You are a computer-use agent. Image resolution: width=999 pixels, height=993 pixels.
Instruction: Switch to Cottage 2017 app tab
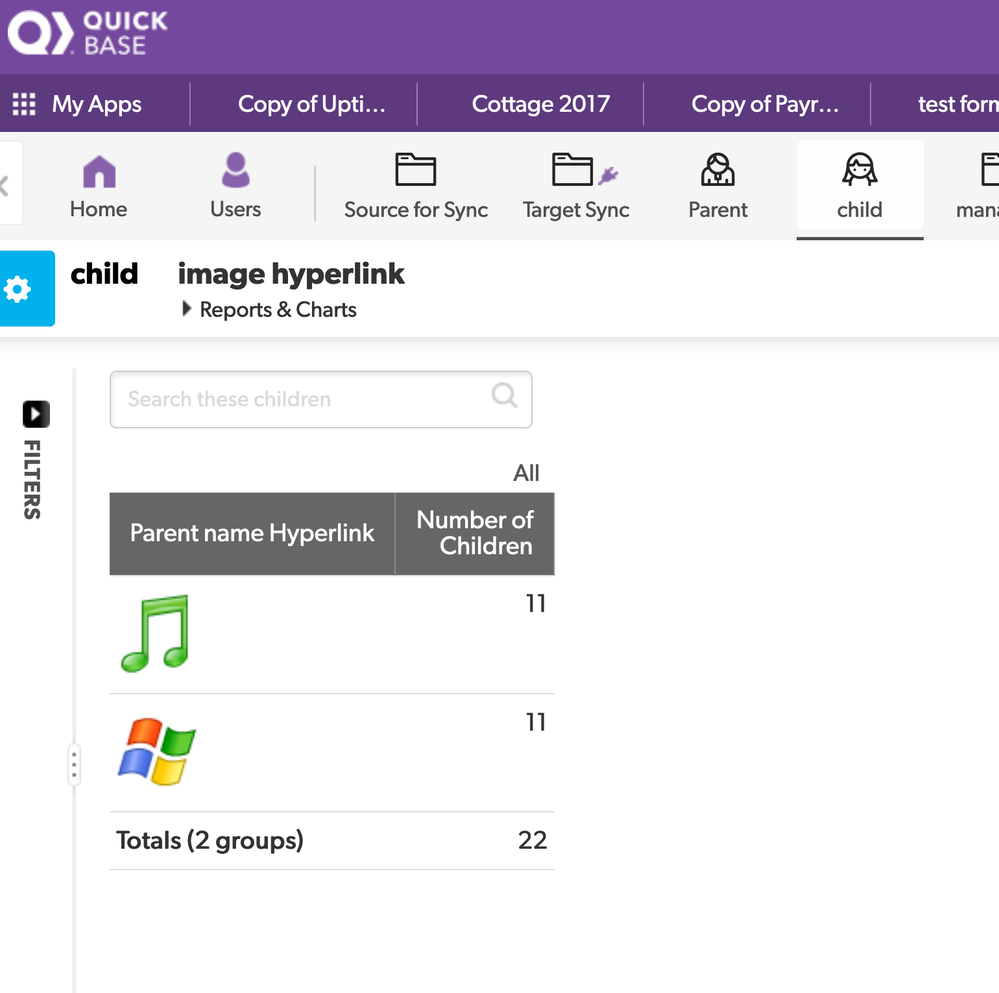pos(541,104)
